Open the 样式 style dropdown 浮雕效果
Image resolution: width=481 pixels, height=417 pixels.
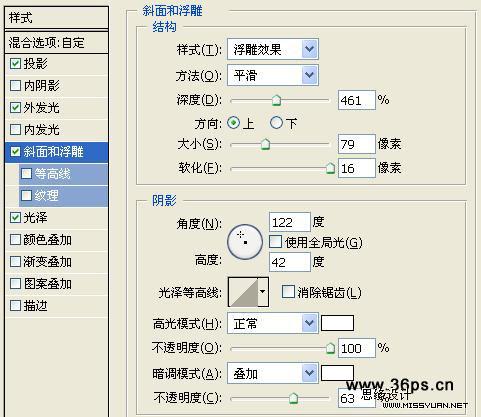[x=273, y=49]
